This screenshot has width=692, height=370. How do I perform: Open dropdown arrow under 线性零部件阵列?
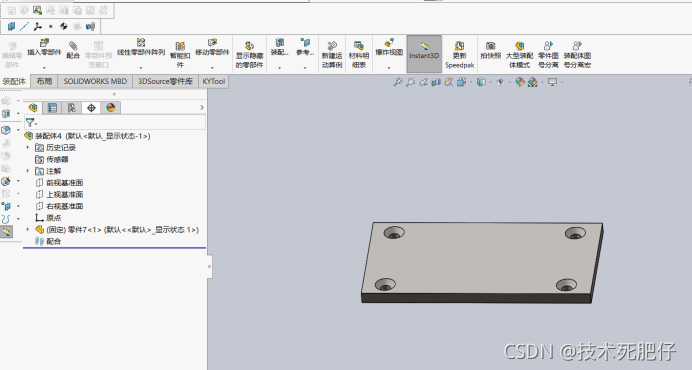point(141,68)
